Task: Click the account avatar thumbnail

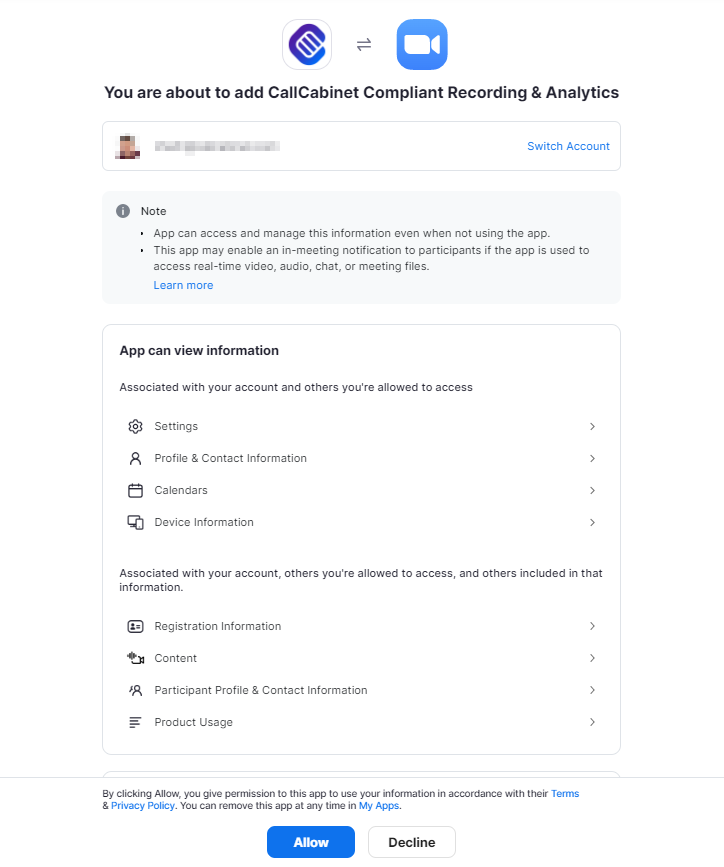Action: (x=129, y=146)
